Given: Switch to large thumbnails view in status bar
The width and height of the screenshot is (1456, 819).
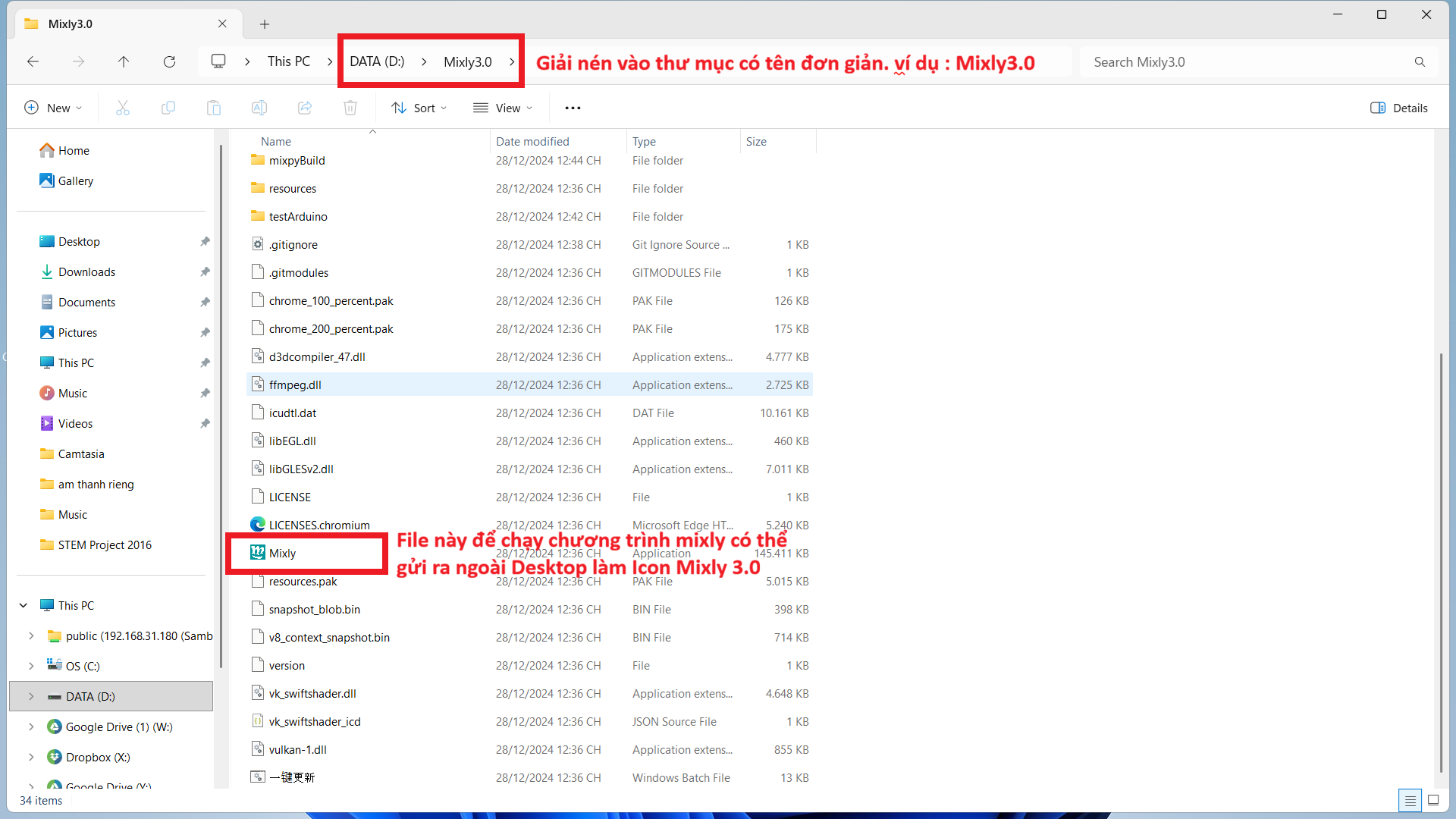Looking at the screenshot, I should [1433, 800].
